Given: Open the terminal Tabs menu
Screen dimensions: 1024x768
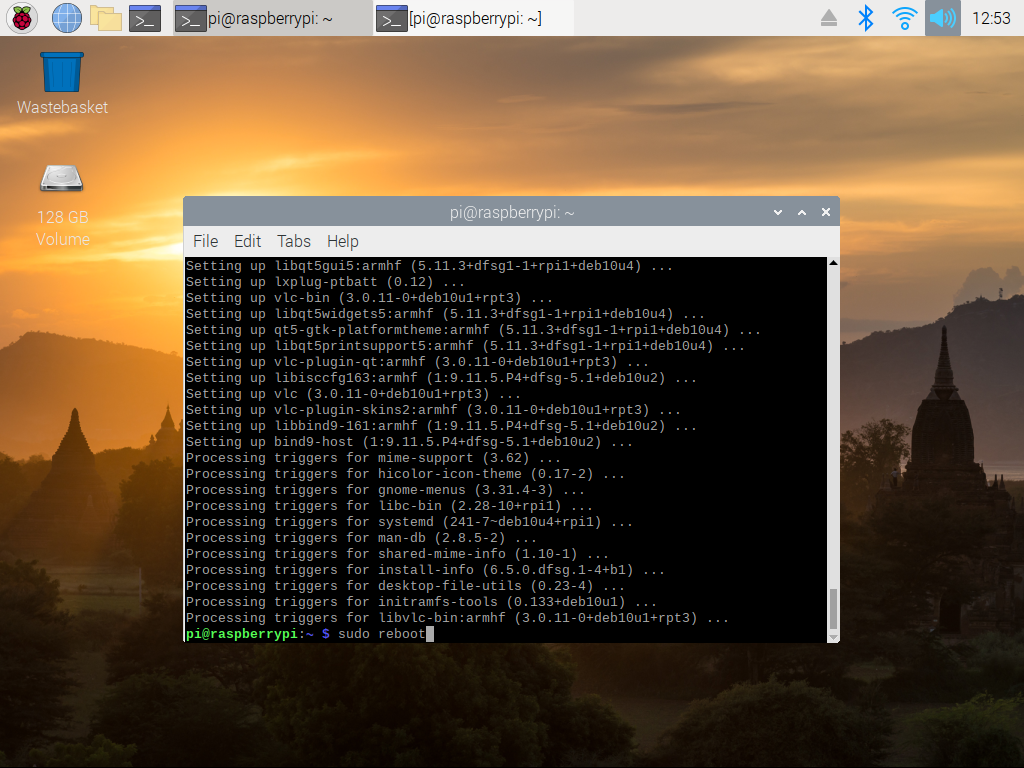Looking at the screenshot, I should tap(294, 242).
